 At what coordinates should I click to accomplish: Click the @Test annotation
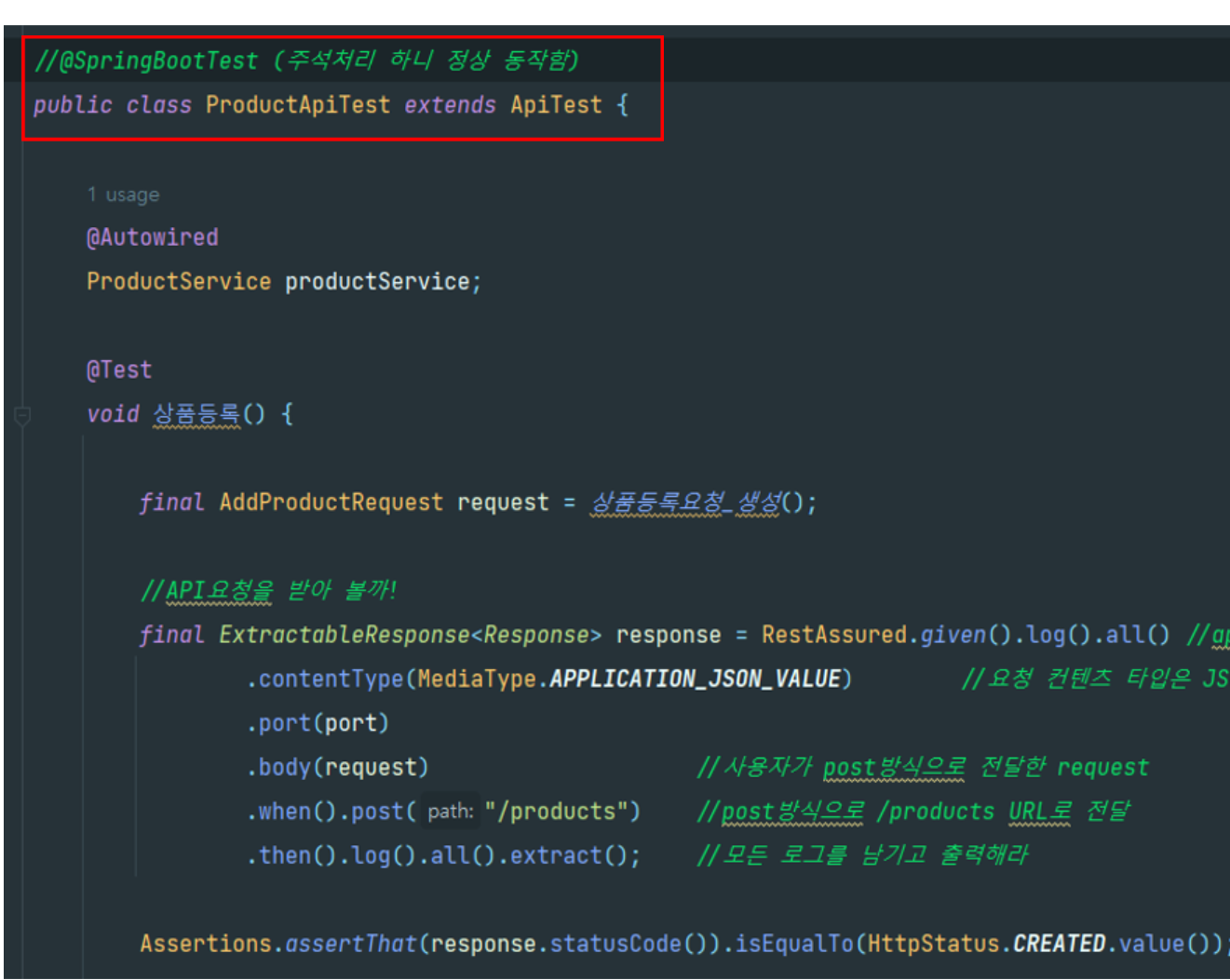[x=118, y=370]
